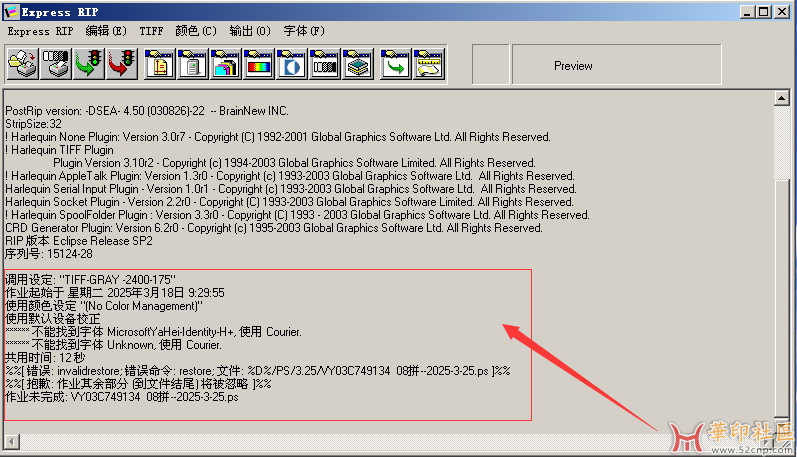
Task: Click the 'Harlequin SpoolFolder Plugin' line
Action: pos(297,215)
